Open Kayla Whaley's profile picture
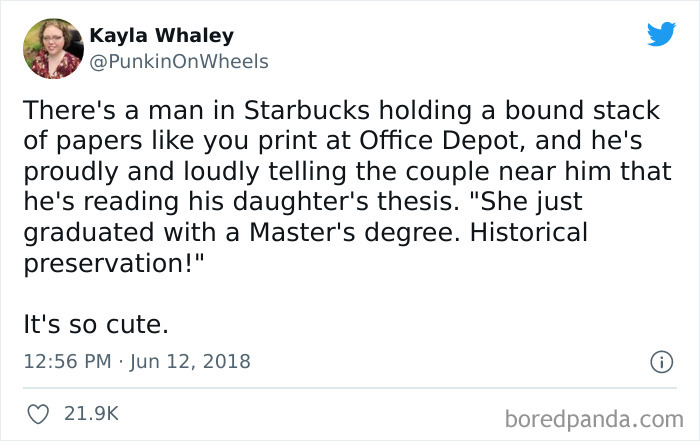Image resolution: width=700 pixels, height=441 pixels. (51, 47)
